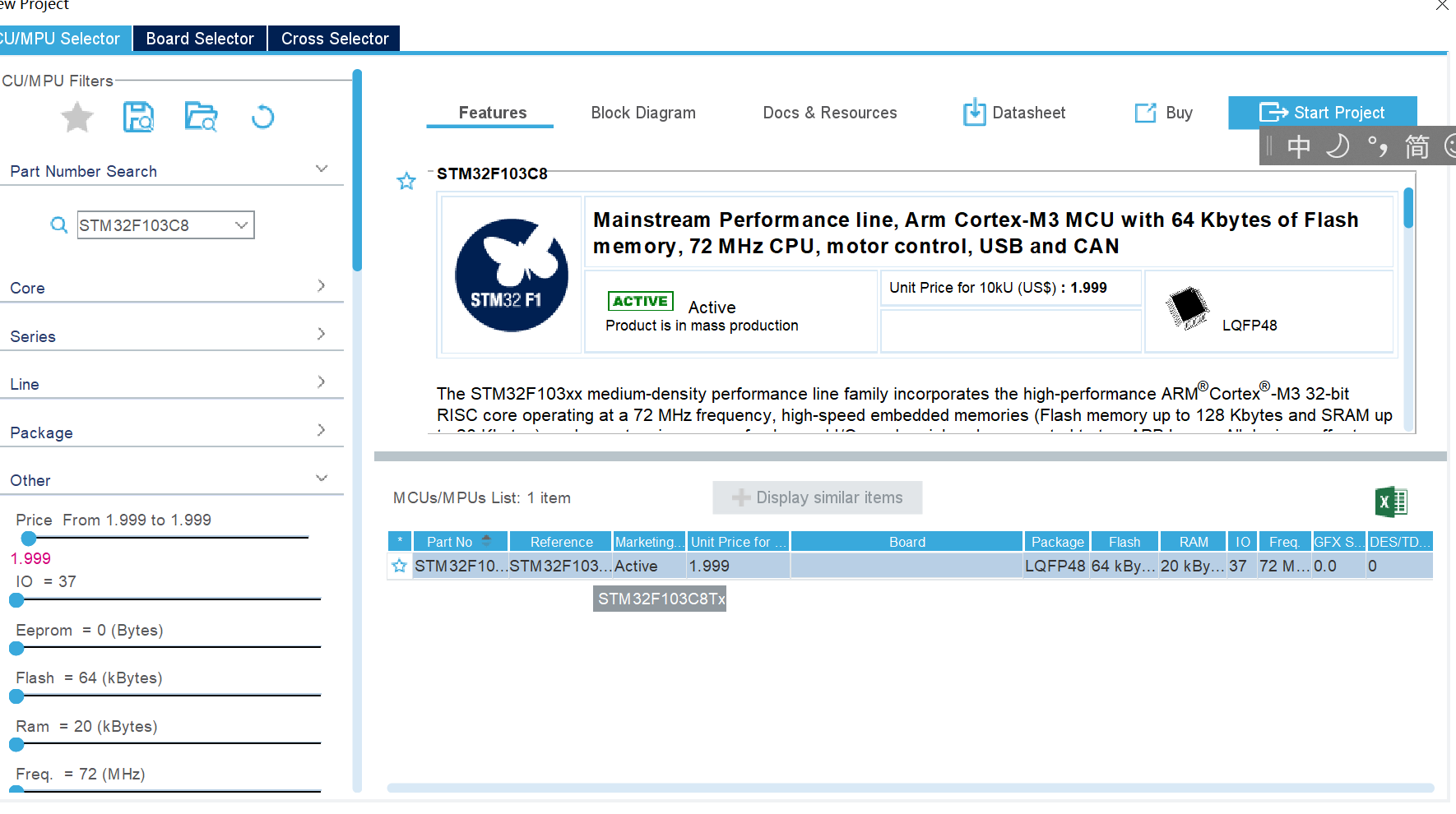Screen dimensions: 1456x814
Task: Reset all MCU filters
Action: tap(262, 117)
